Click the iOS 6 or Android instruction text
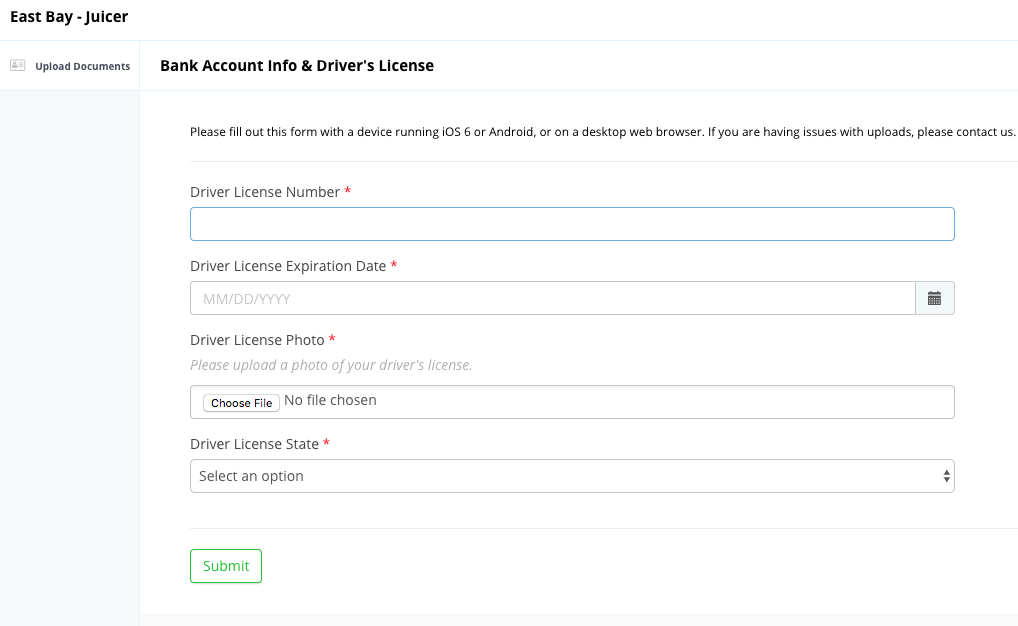The width and height of the screenshot is (1018, 626). tap(602, 132)
